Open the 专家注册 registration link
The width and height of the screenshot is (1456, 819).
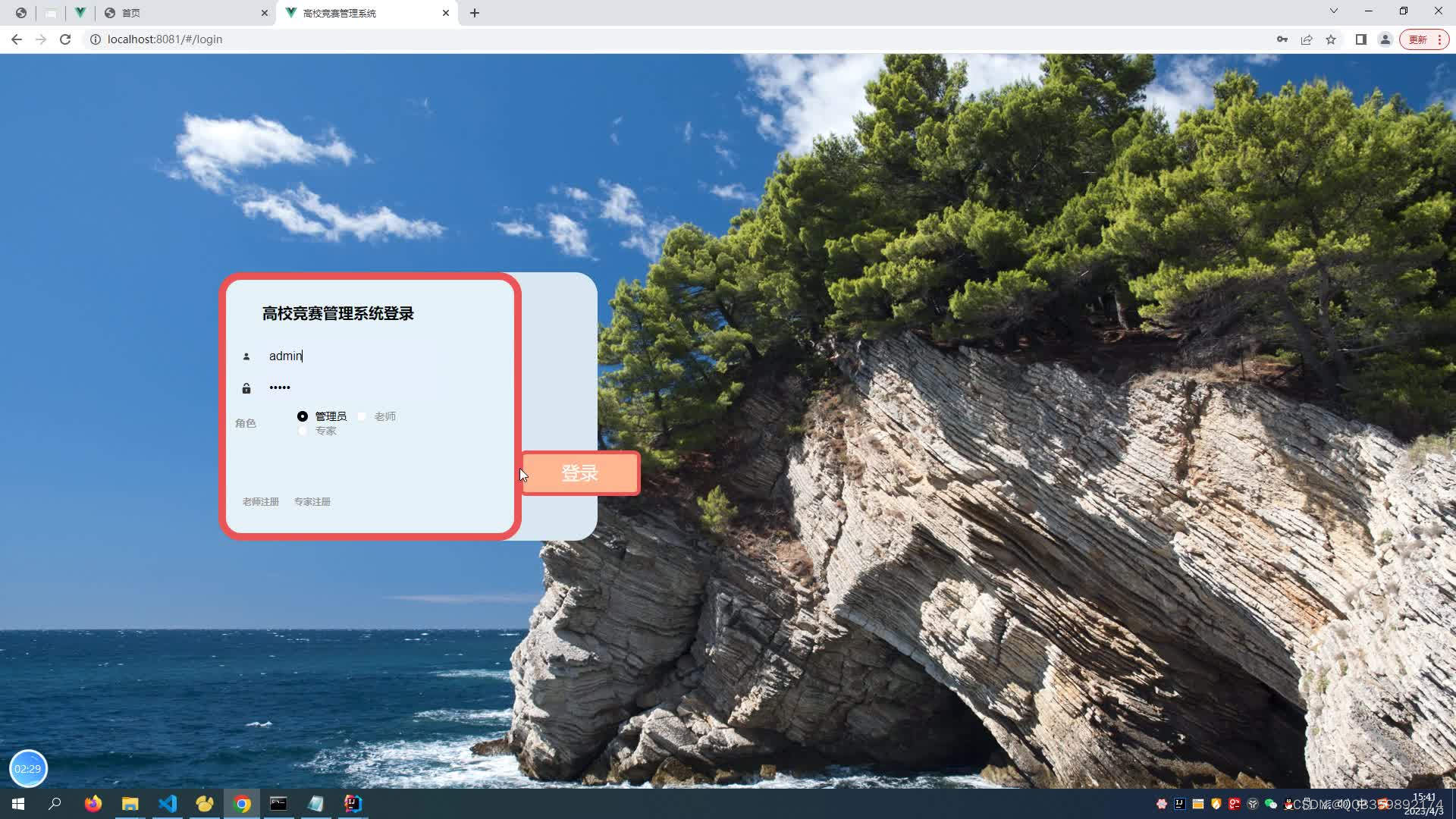tap(312, 501)
